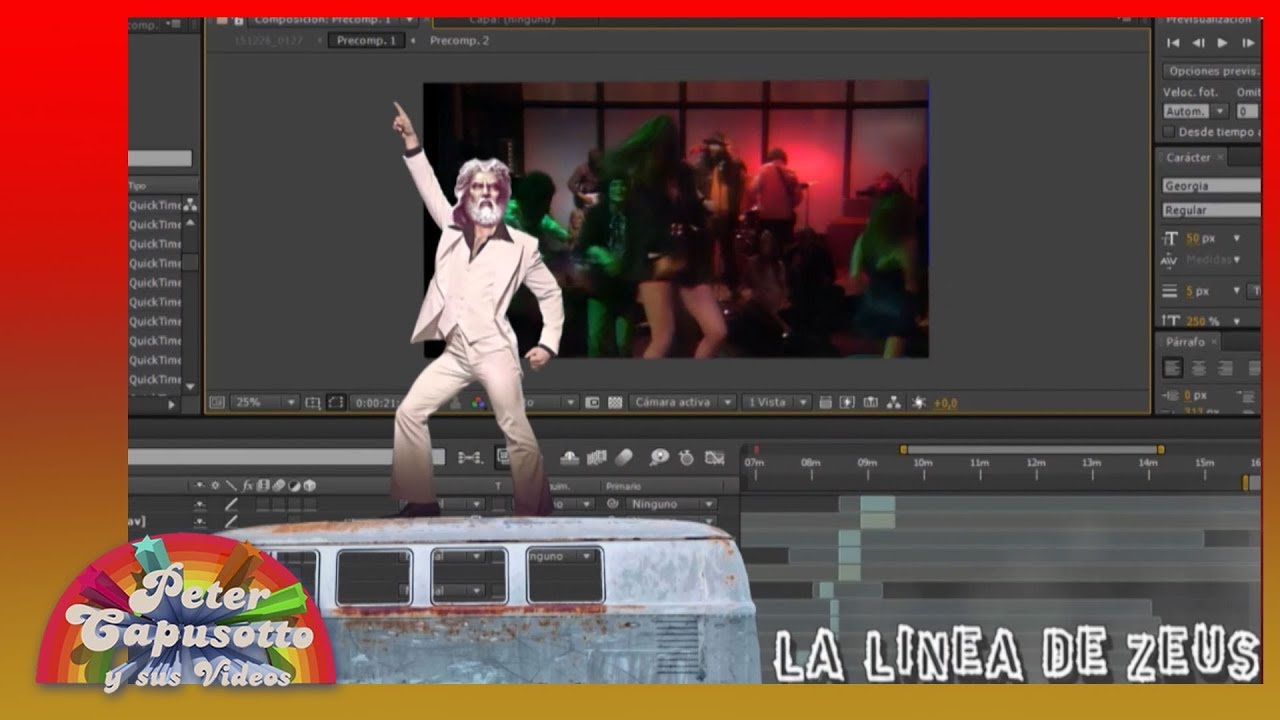The height and width of the screenshot is (720, 1280).
Task: Toggle title/action safe grid options icon
Action: [313, 402]
